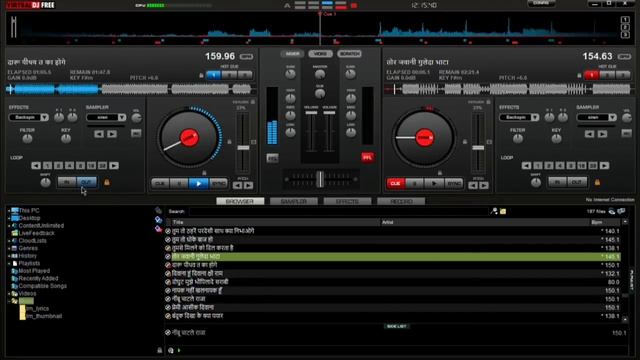Set left deck loop OUT point
The image size is (640, 360).
click(87, 182)
